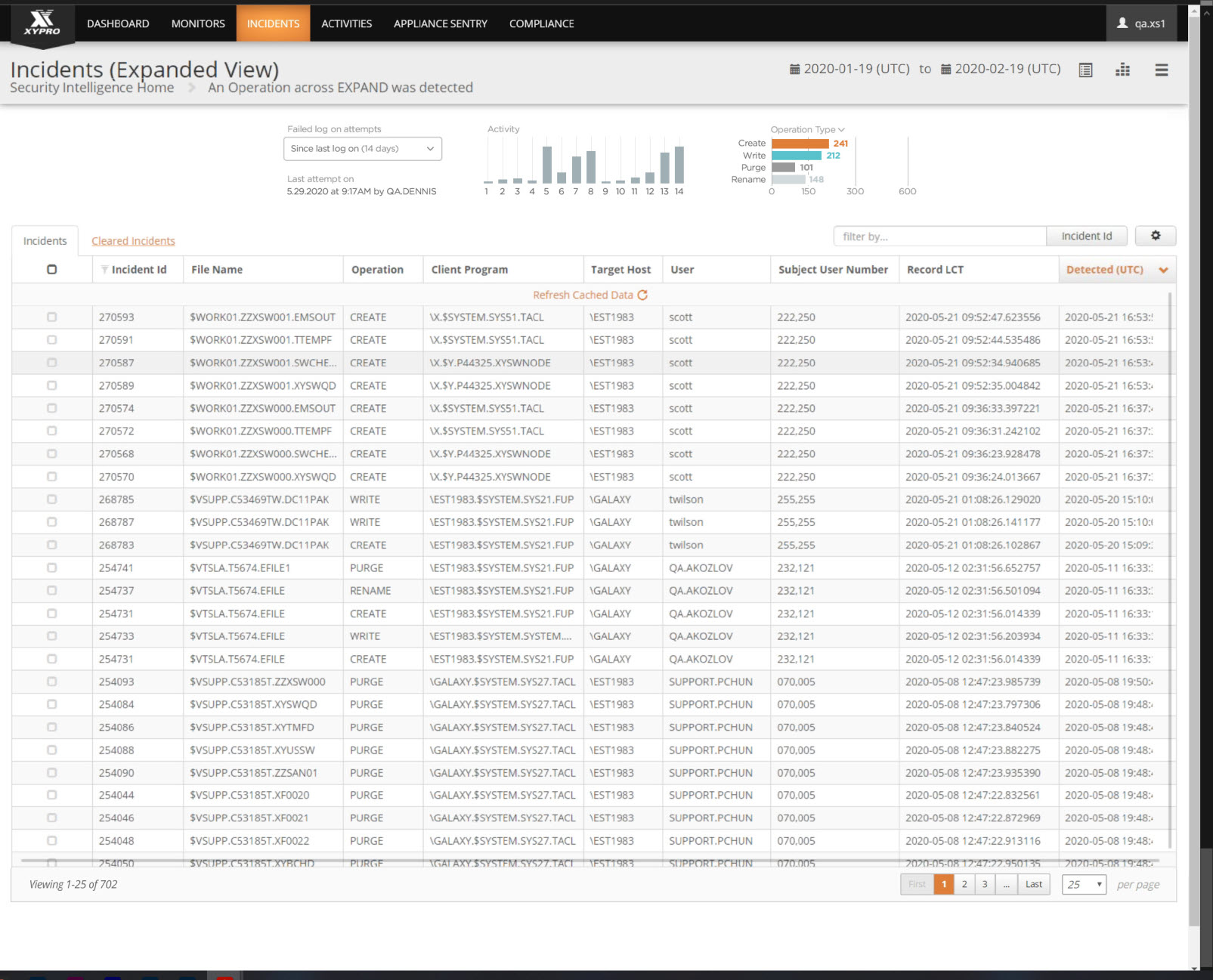Click the start date calendar icon
The height and width of the screenshot is (980, 1213).
794,69
